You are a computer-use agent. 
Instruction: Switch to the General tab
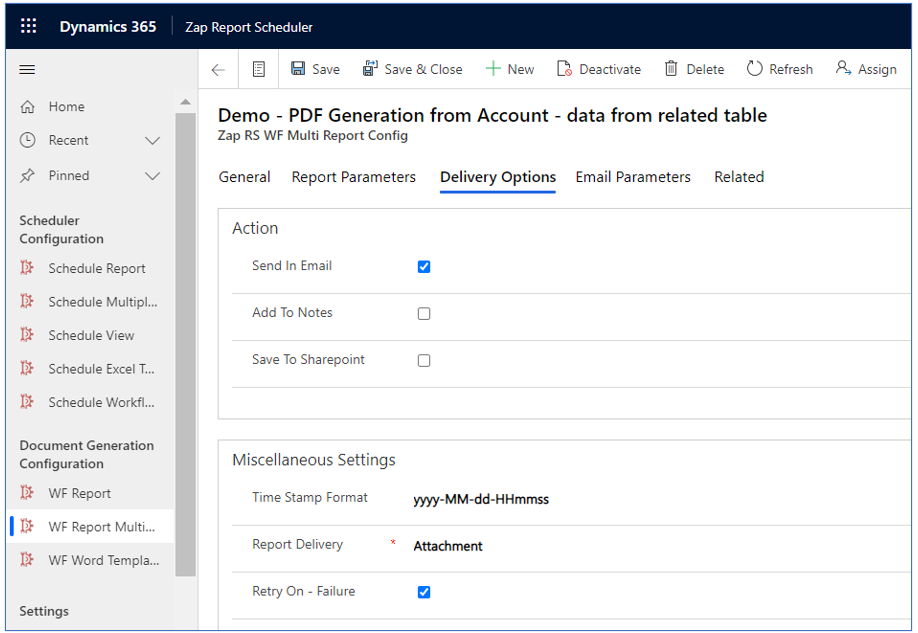244,177
